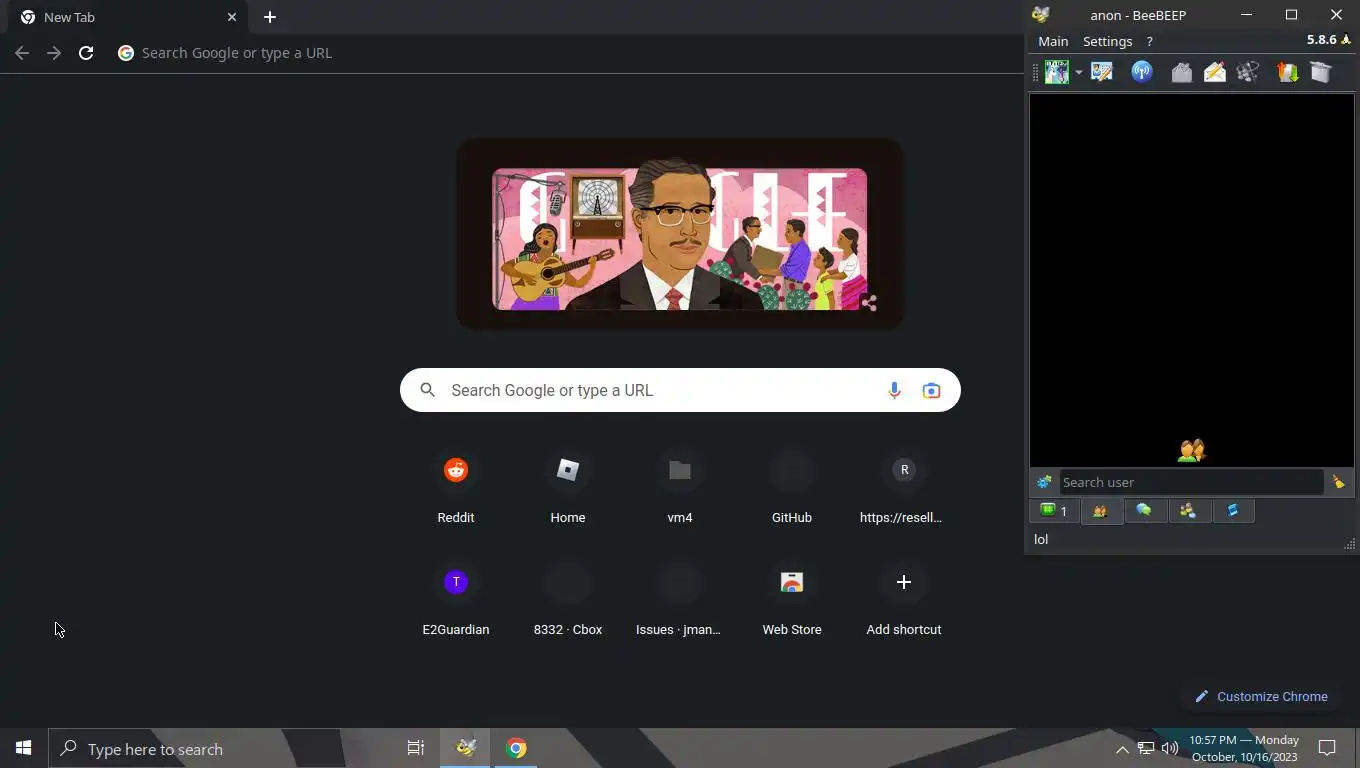The height and width of the screenshot is (768, 1360).
Task: Click the gray open envelope icon in BeeBEEP
Action: point(1181,72)
